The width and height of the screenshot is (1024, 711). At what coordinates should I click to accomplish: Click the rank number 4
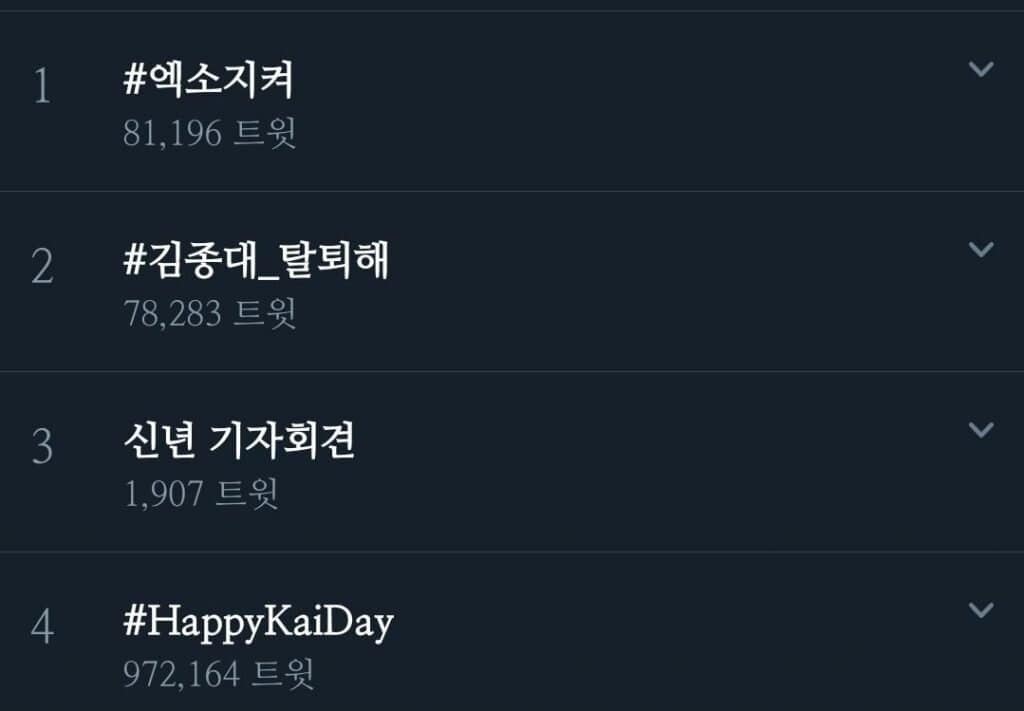41,628
